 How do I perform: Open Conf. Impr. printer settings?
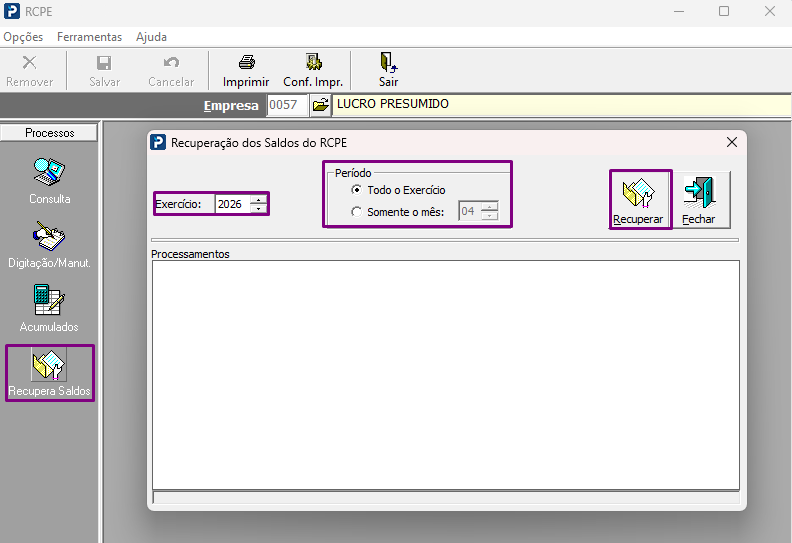point(313,71)
